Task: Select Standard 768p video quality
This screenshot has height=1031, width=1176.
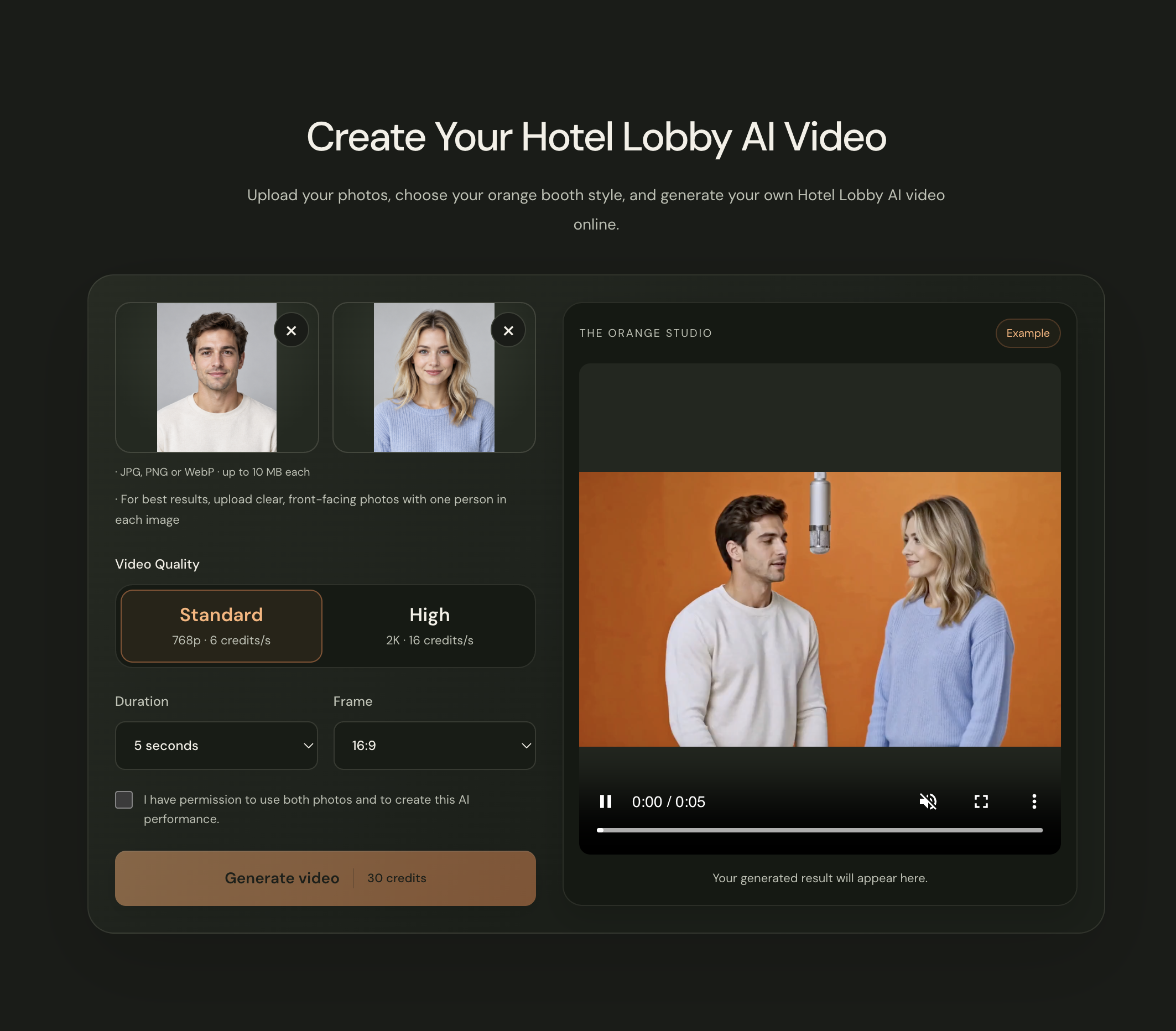Action: coord(221,626)
